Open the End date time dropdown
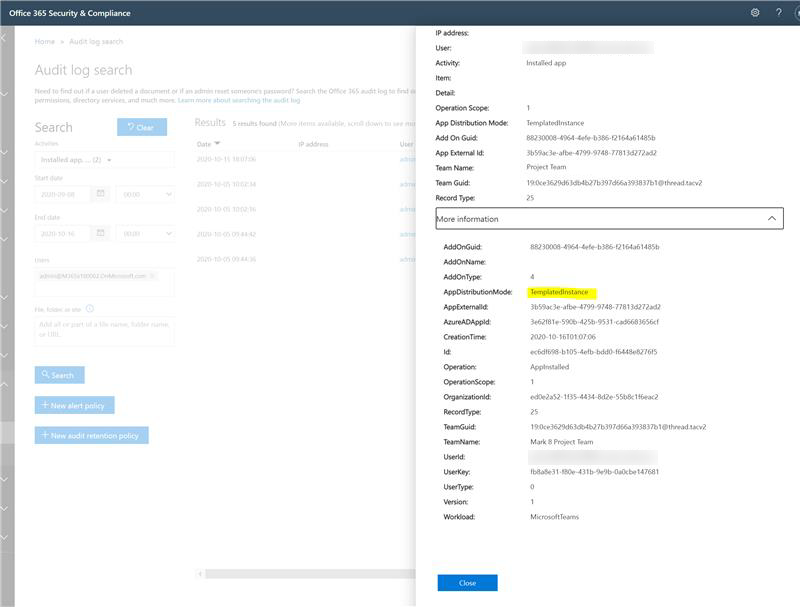This screenshot has width=800, height=607. pyautogui.click(x=146, y=234)
